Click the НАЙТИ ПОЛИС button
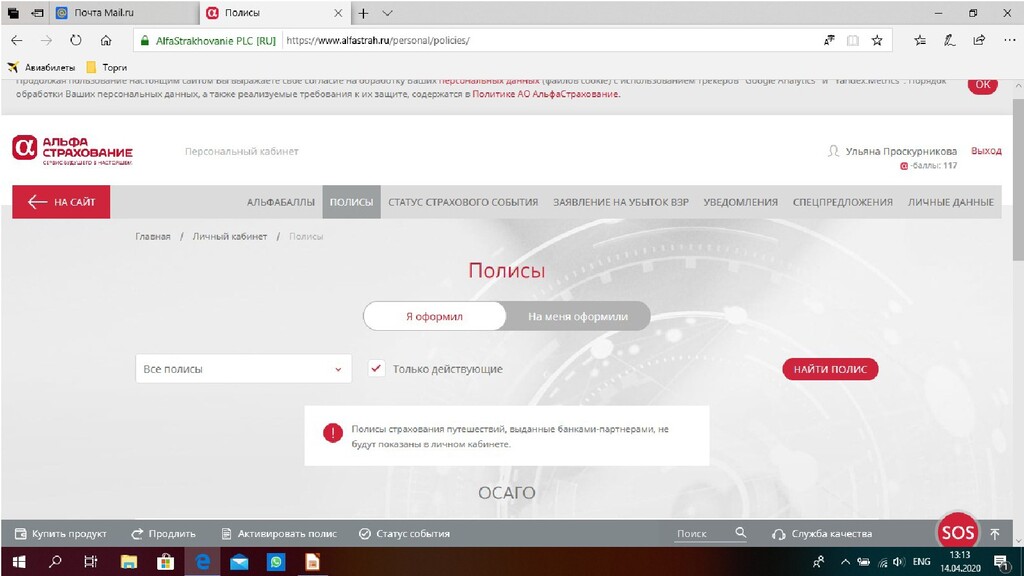 [x=830, y=369]
